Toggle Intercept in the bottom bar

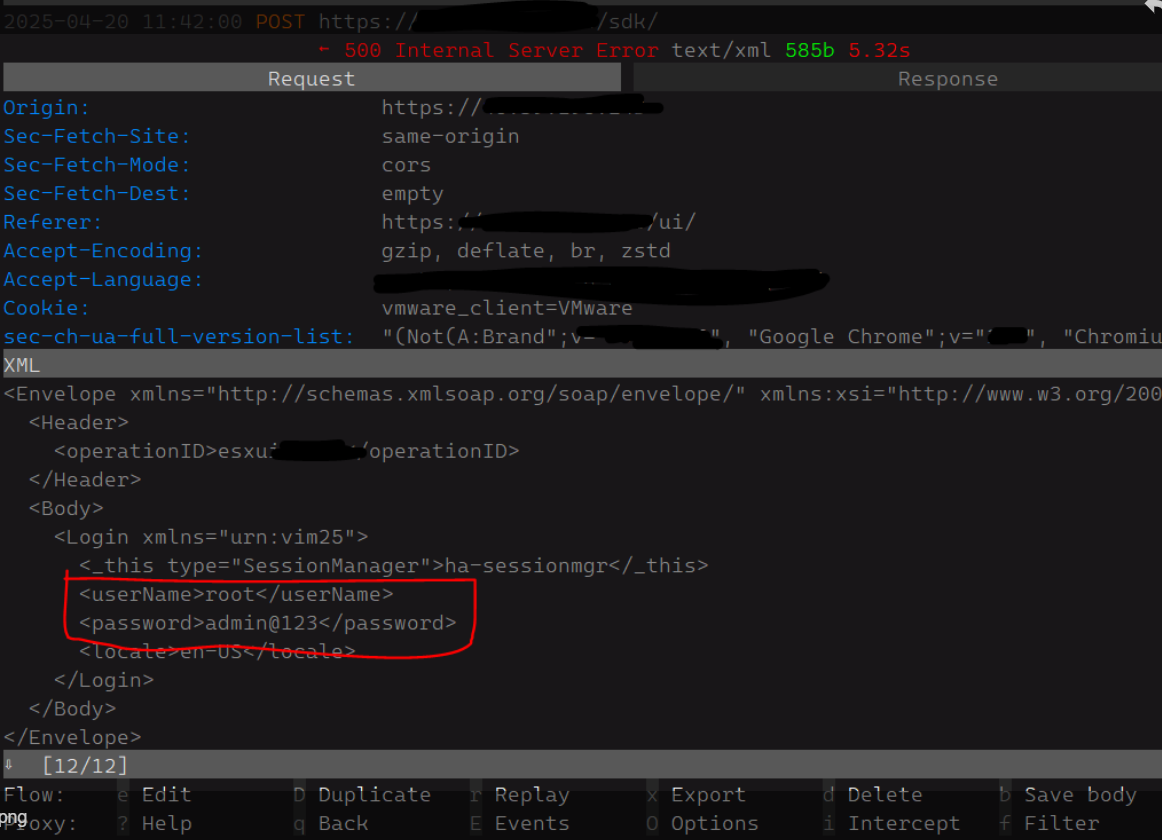pyautogui.click(x=903, y=824)
